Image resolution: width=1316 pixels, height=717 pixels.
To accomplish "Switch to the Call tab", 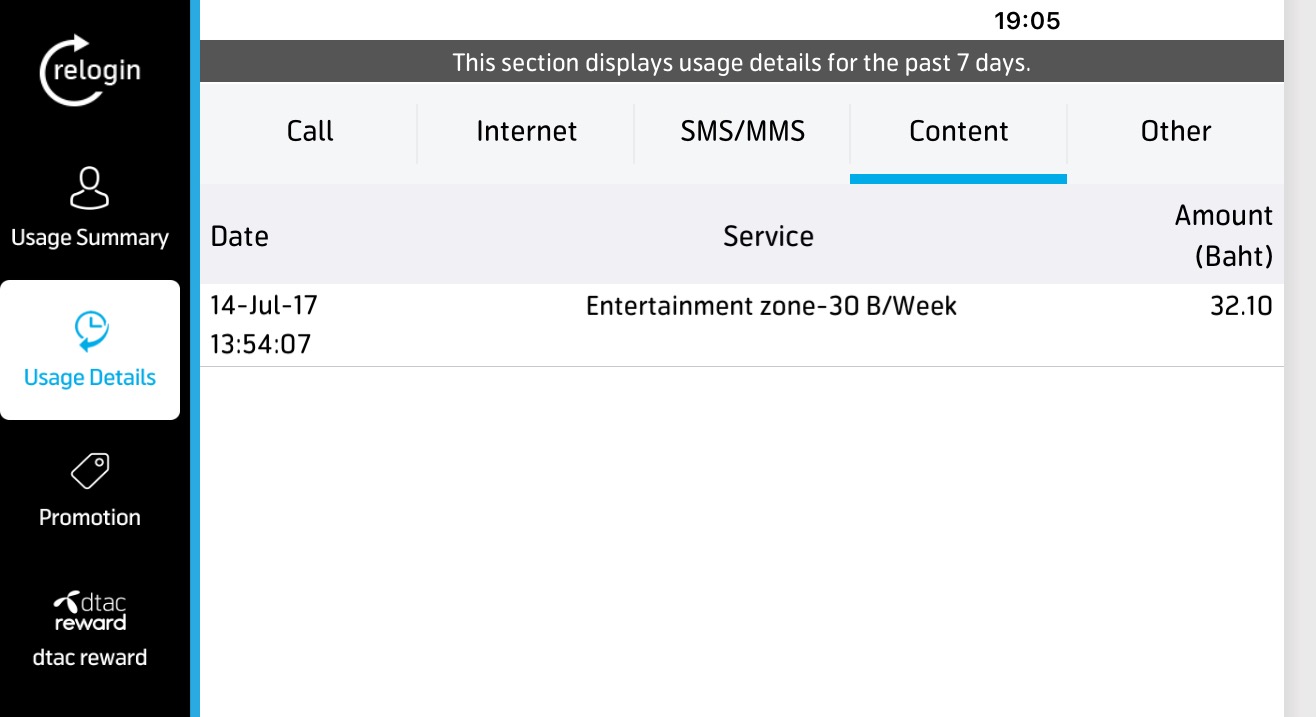I will point(310,131).
